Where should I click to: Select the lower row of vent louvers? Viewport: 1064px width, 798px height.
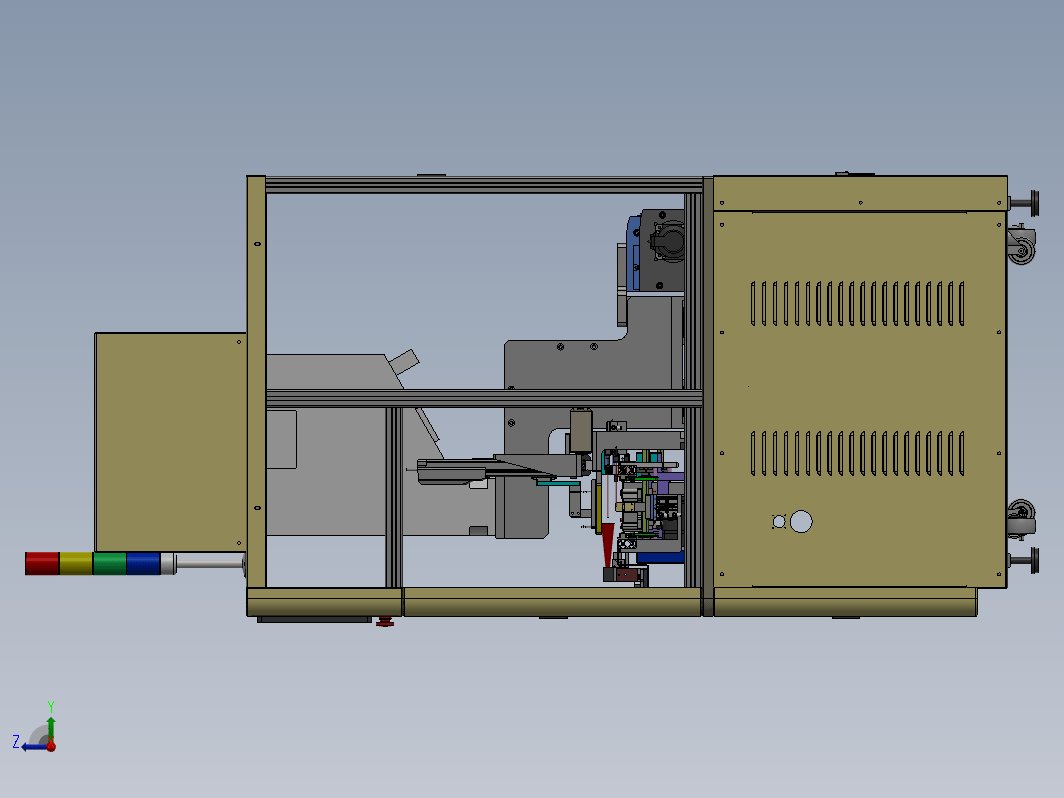point(858,453)
